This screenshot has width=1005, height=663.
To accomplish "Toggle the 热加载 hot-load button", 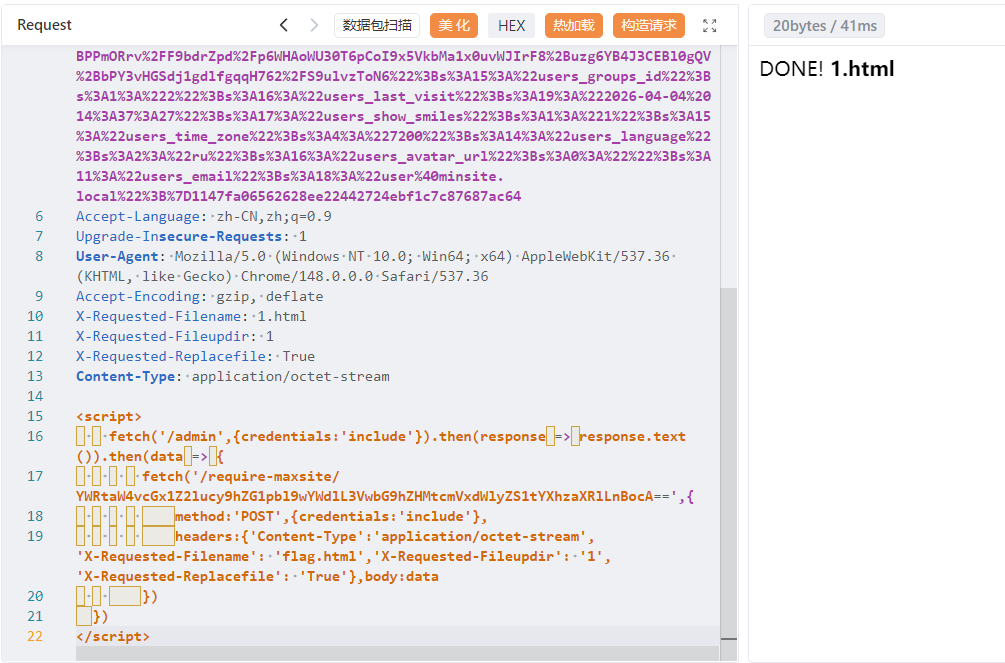I will [574, 26].
